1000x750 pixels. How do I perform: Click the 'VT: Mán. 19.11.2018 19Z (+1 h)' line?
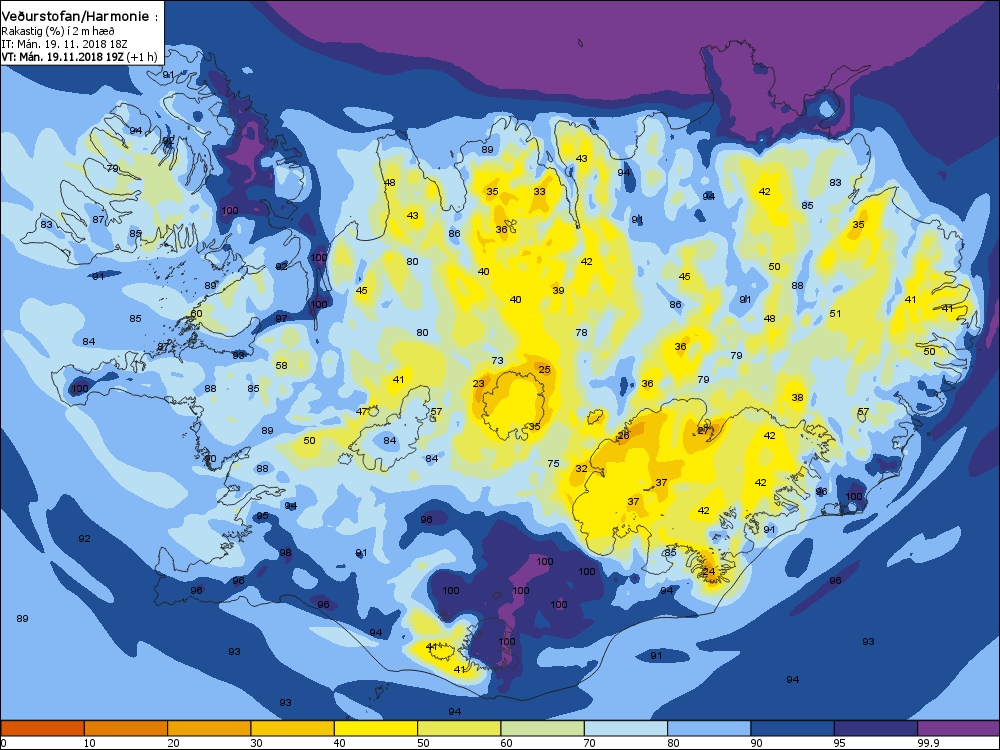coord(79,57)
